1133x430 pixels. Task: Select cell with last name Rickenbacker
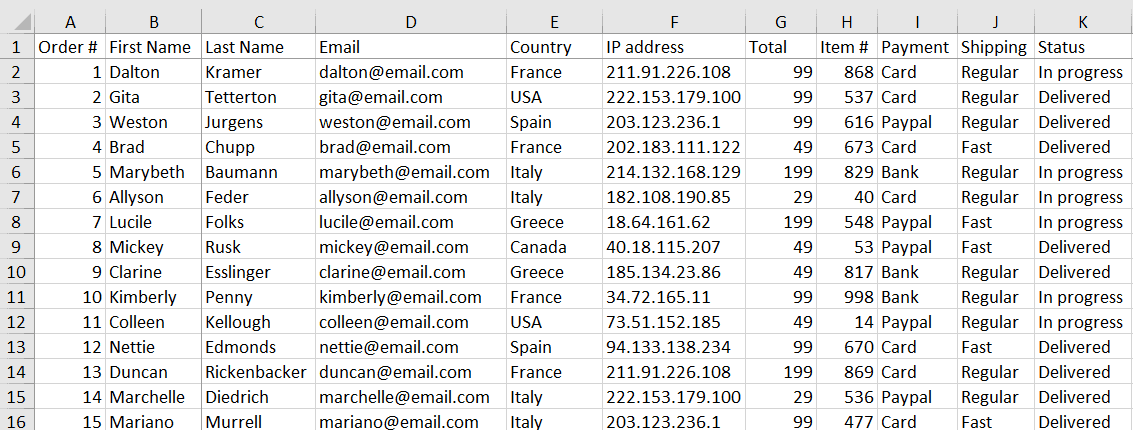(x=259, y=372)
